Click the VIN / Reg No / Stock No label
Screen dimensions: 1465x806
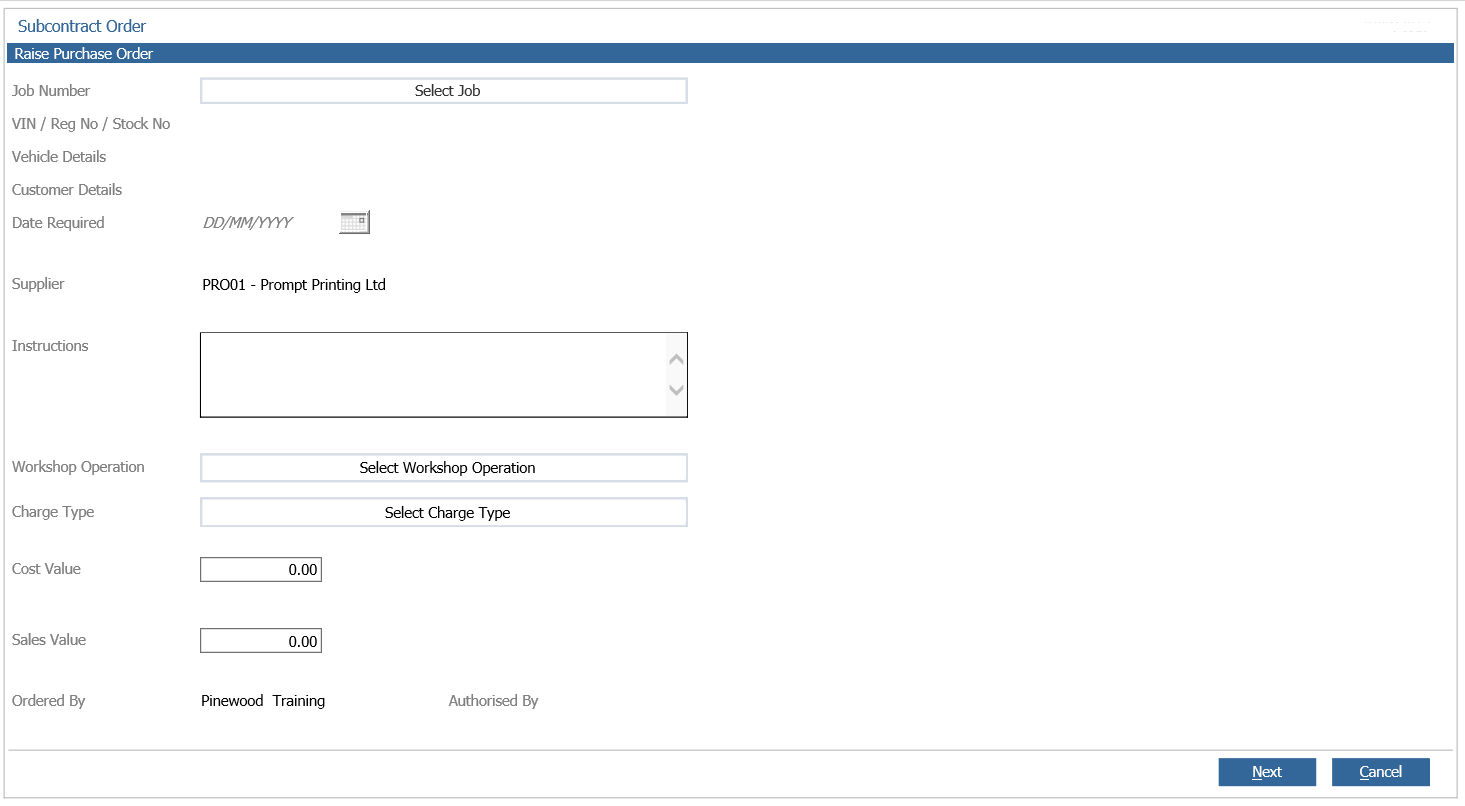click(x=91, y=124)
